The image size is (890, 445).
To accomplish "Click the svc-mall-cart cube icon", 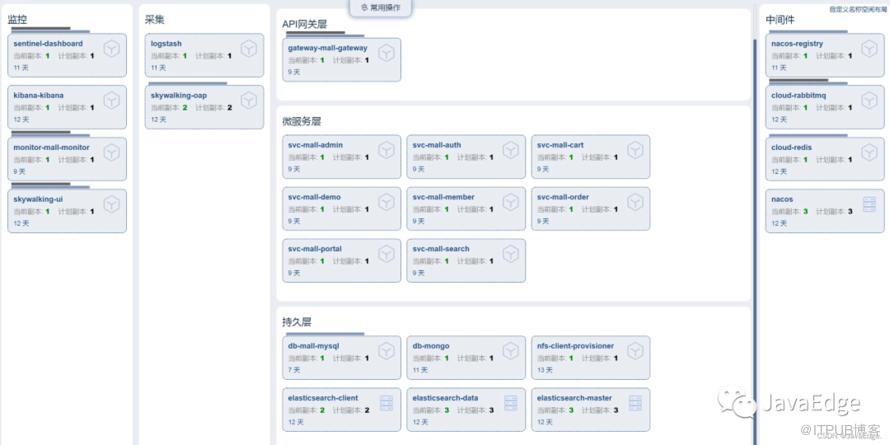I will [635, 150].
